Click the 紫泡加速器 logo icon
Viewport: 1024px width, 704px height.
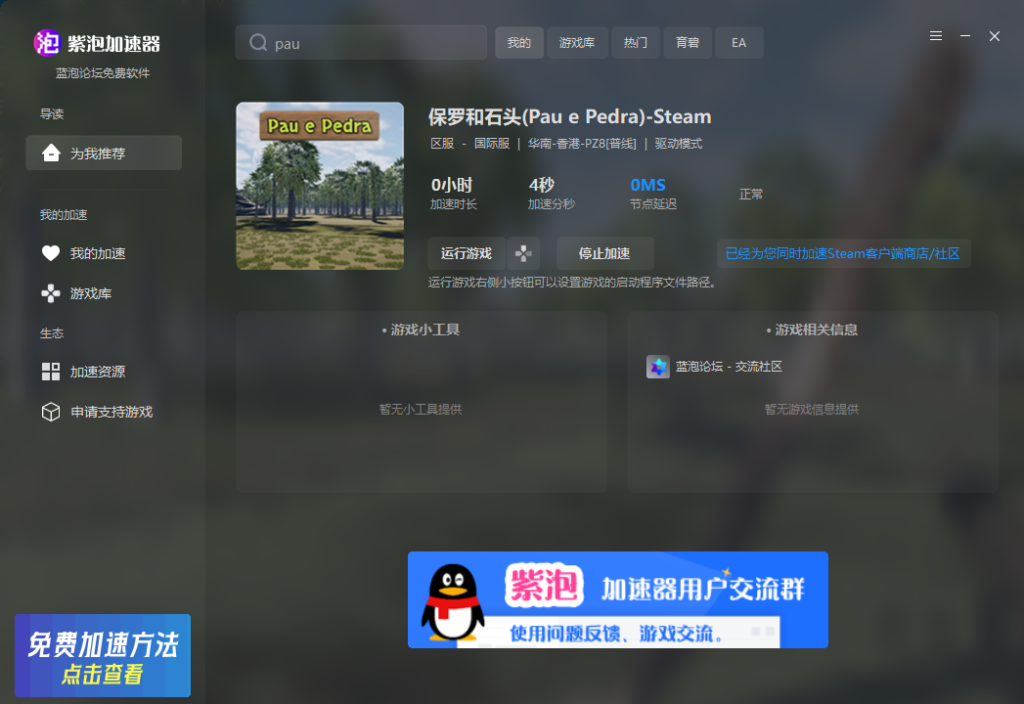(x=47, y=43)
